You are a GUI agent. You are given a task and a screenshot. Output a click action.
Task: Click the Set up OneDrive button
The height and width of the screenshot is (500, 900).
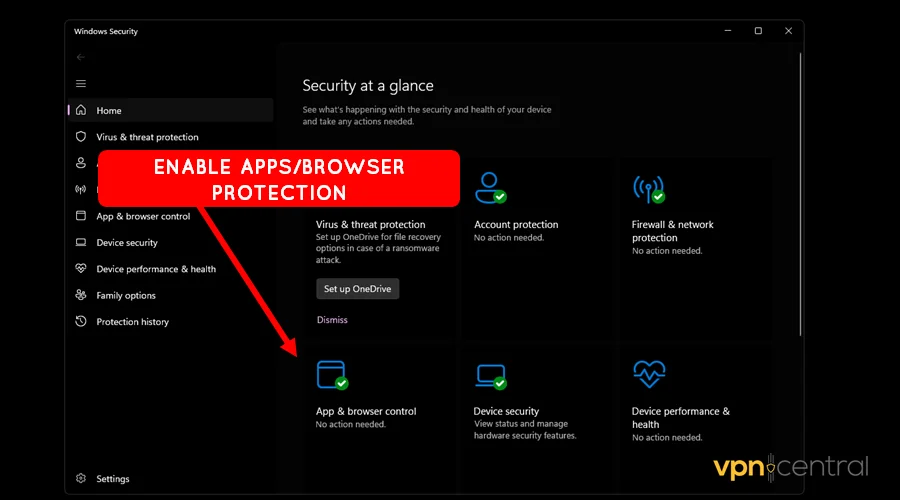tap(358, 289)
